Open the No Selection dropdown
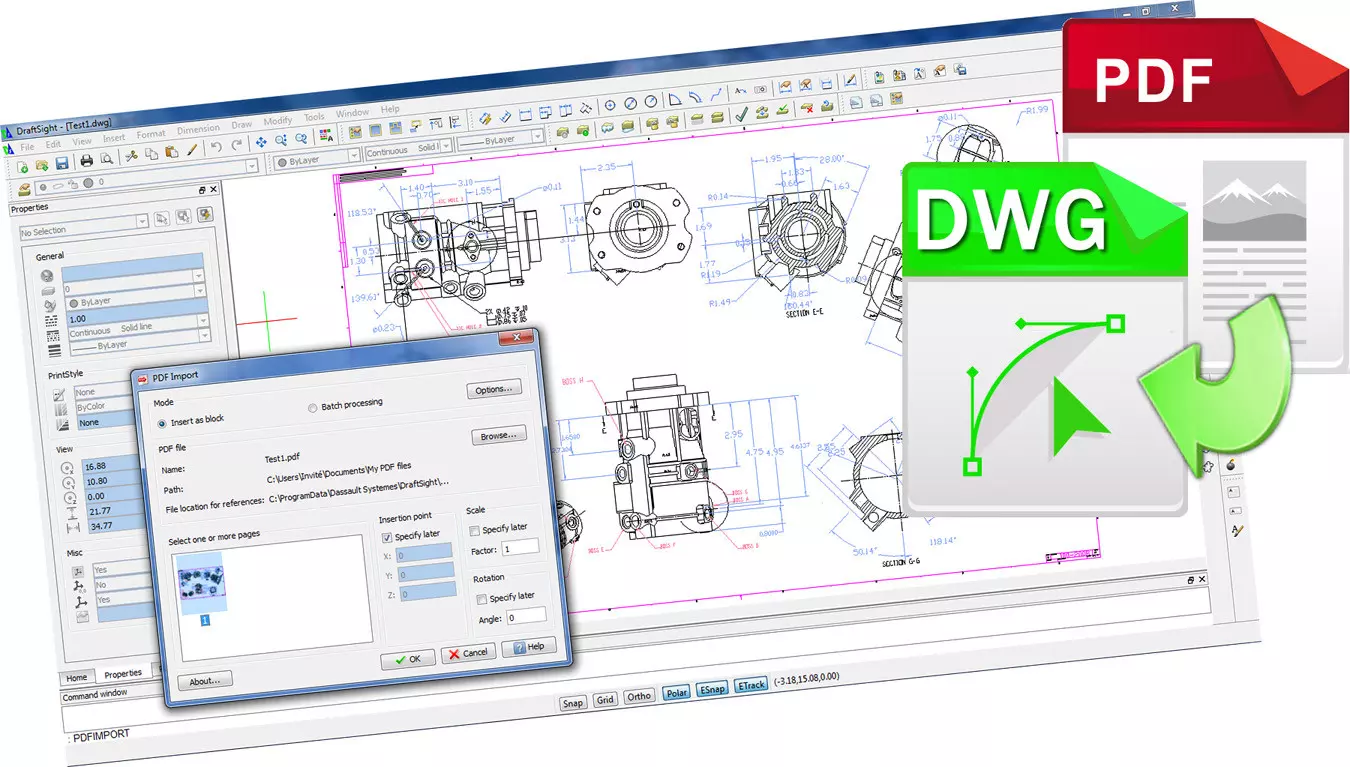The width and height of the screenshot is (1350, 767). click(84, 225)
